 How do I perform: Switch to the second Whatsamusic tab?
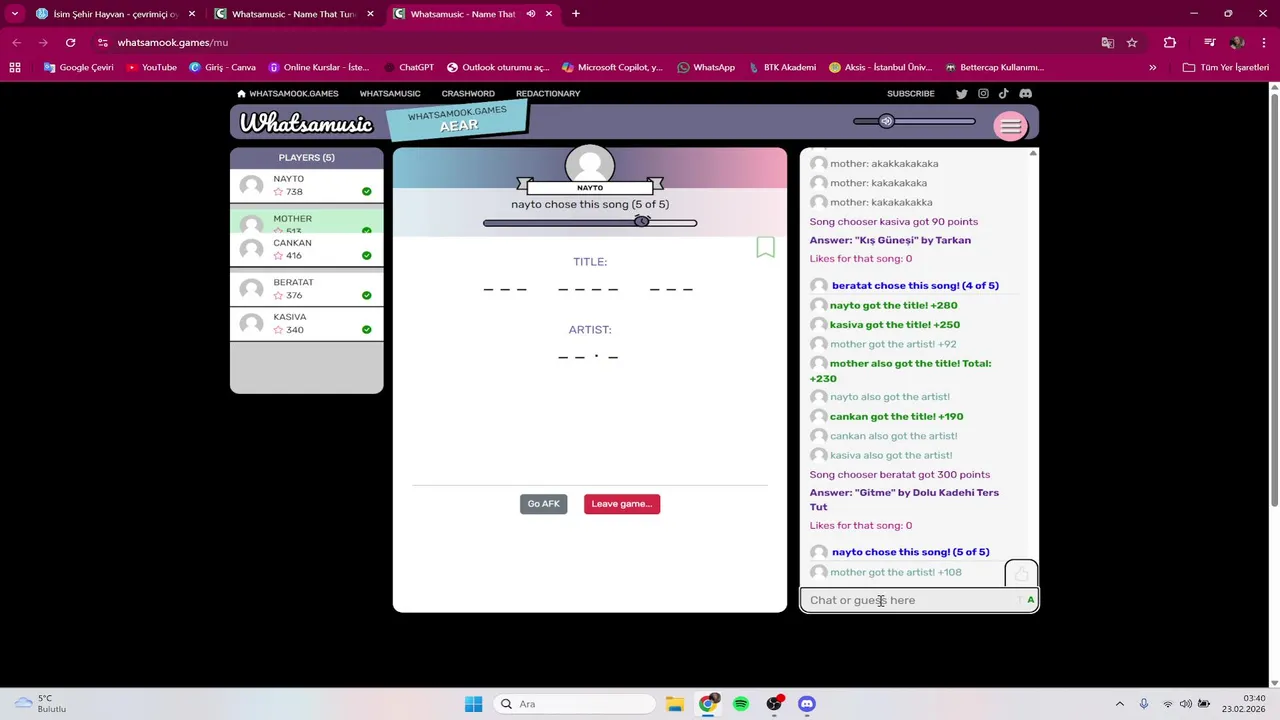294,14
